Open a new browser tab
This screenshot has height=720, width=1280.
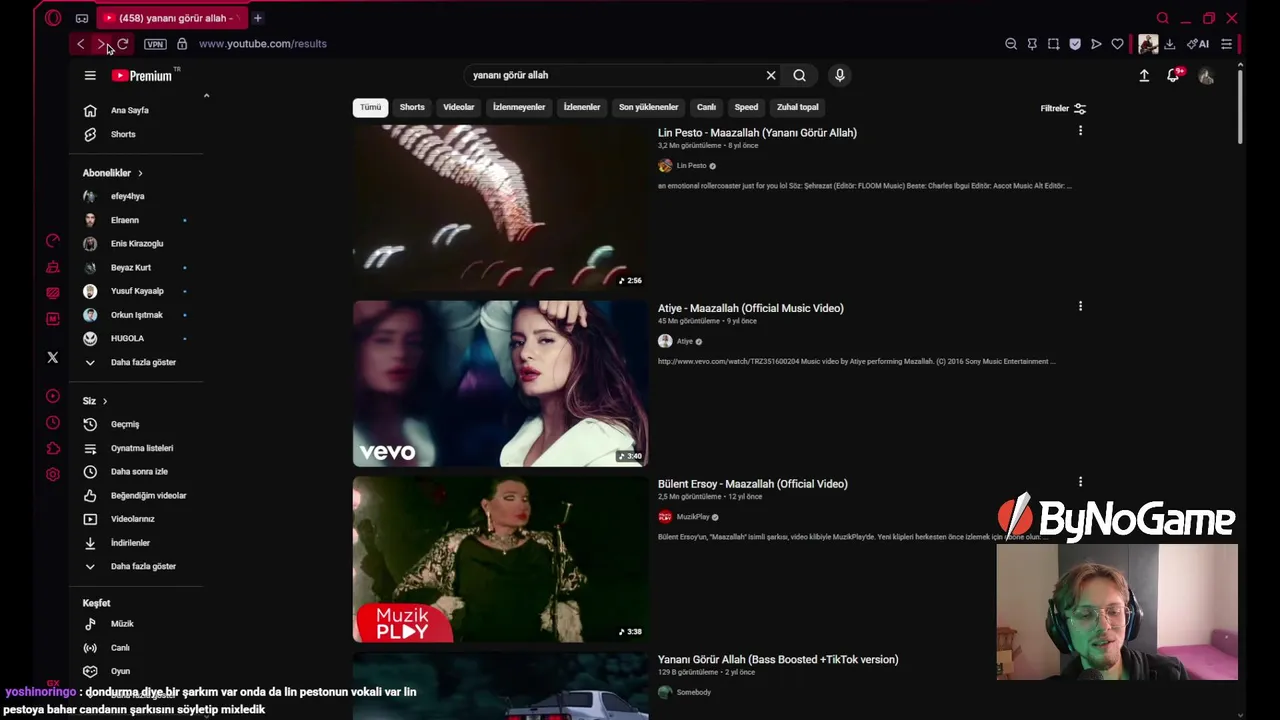click(x=257, y=18)
